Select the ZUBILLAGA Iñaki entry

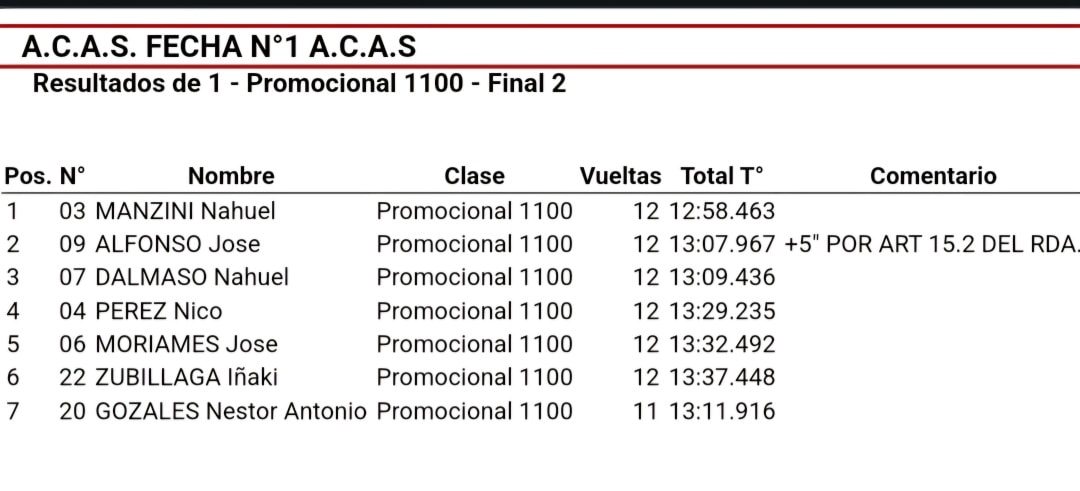(x=187, y=377)
